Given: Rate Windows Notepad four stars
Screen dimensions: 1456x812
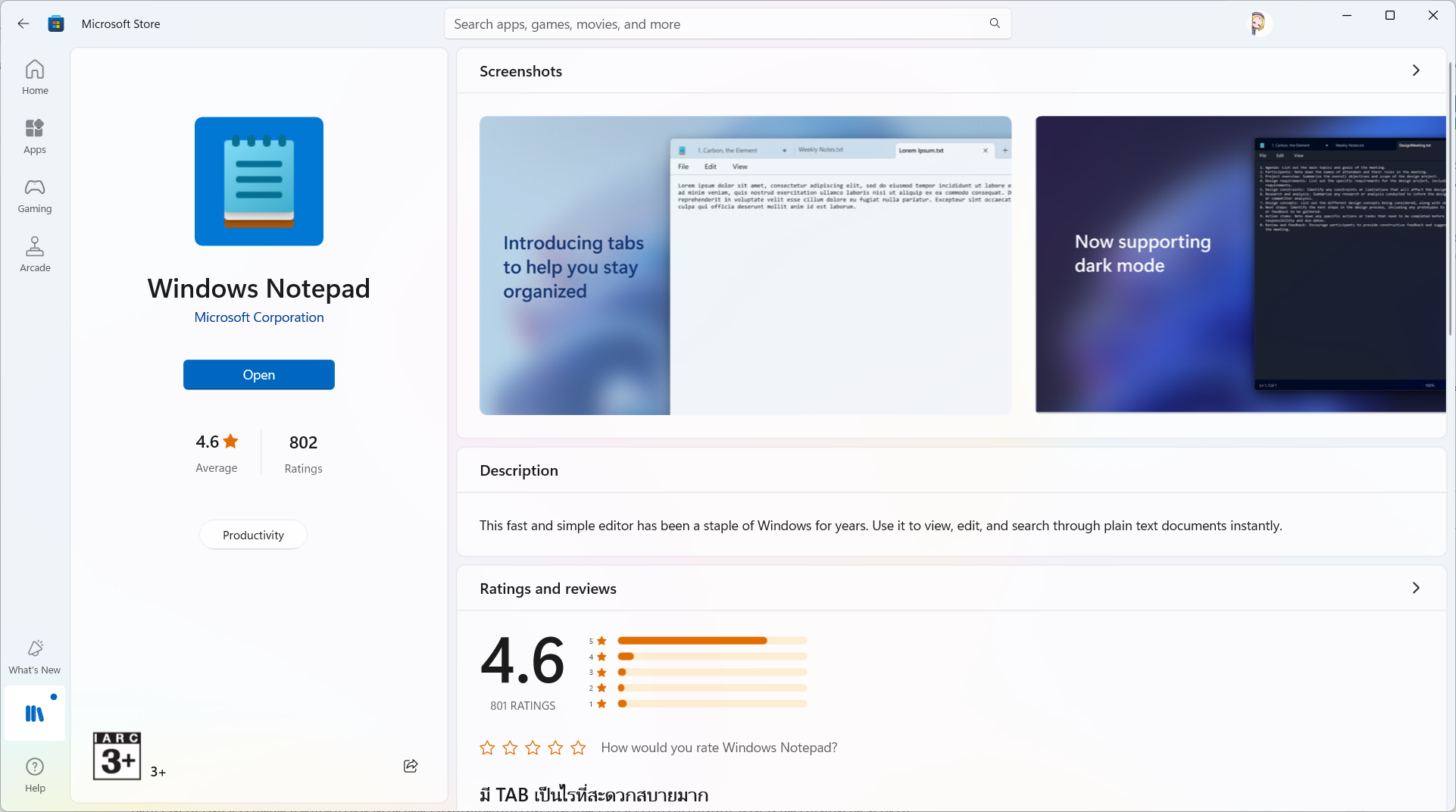Looking at the screenshot, I should click(555, 748).
